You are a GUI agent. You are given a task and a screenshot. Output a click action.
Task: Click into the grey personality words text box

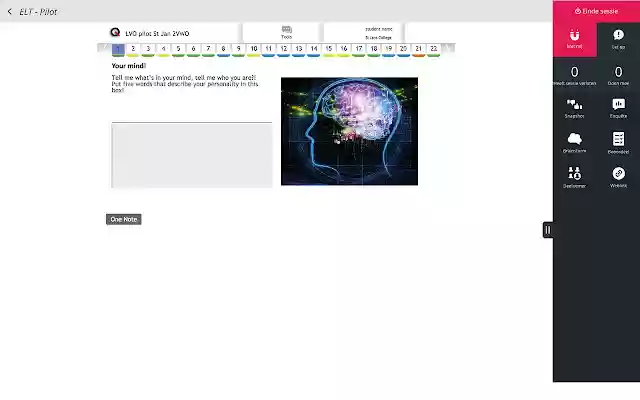coord(192,155)
